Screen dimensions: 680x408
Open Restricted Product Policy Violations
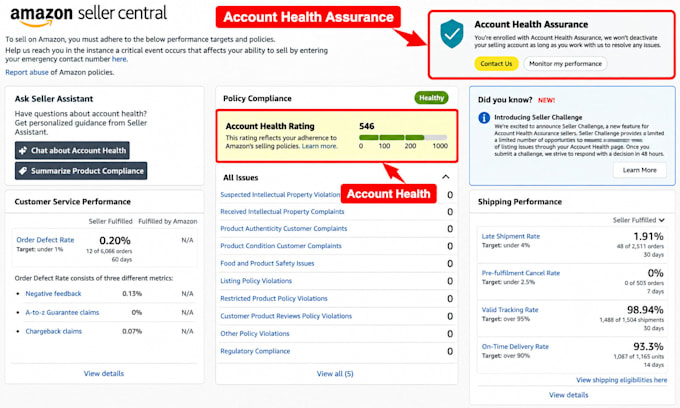point(274,298)
